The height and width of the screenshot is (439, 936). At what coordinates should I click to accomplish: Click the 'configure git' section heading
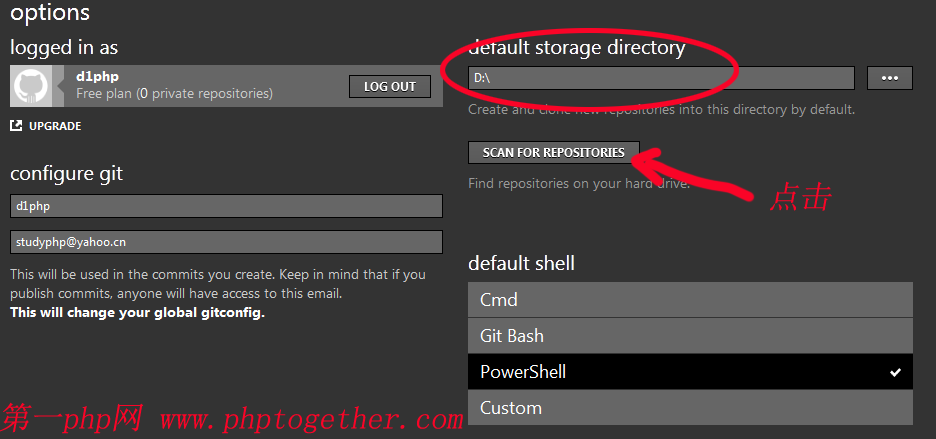coord(66,174)
